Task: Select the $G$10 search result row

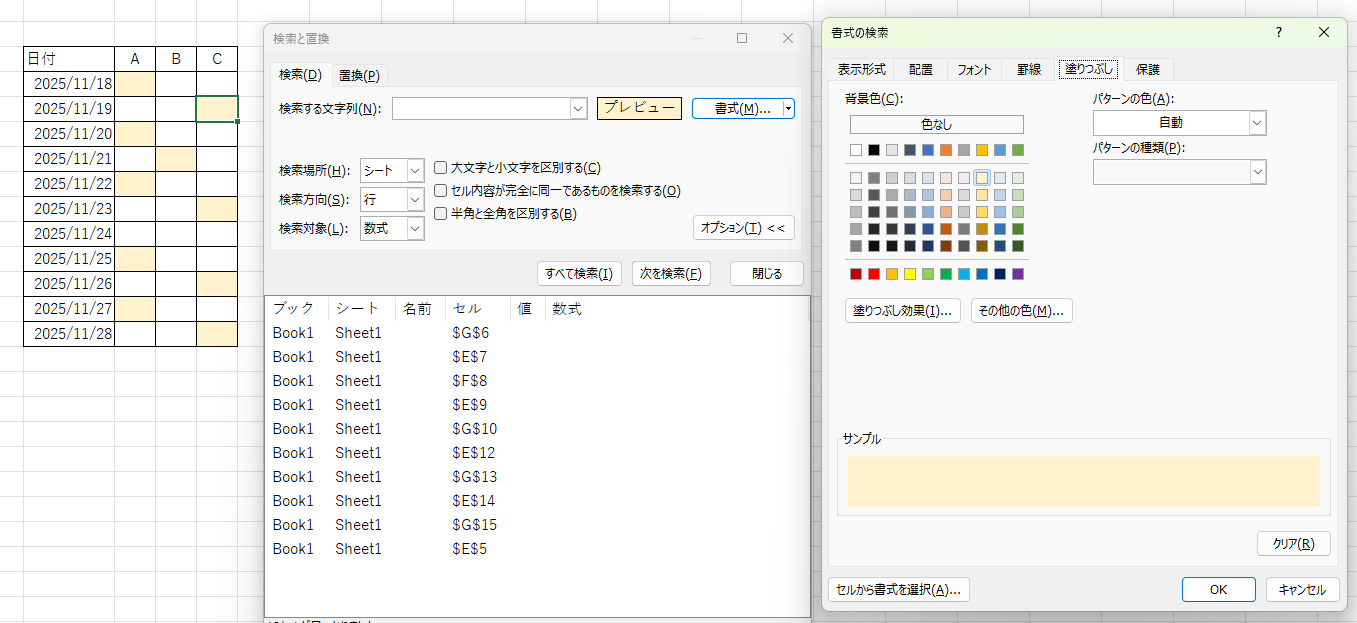Action: coord(475,429)
